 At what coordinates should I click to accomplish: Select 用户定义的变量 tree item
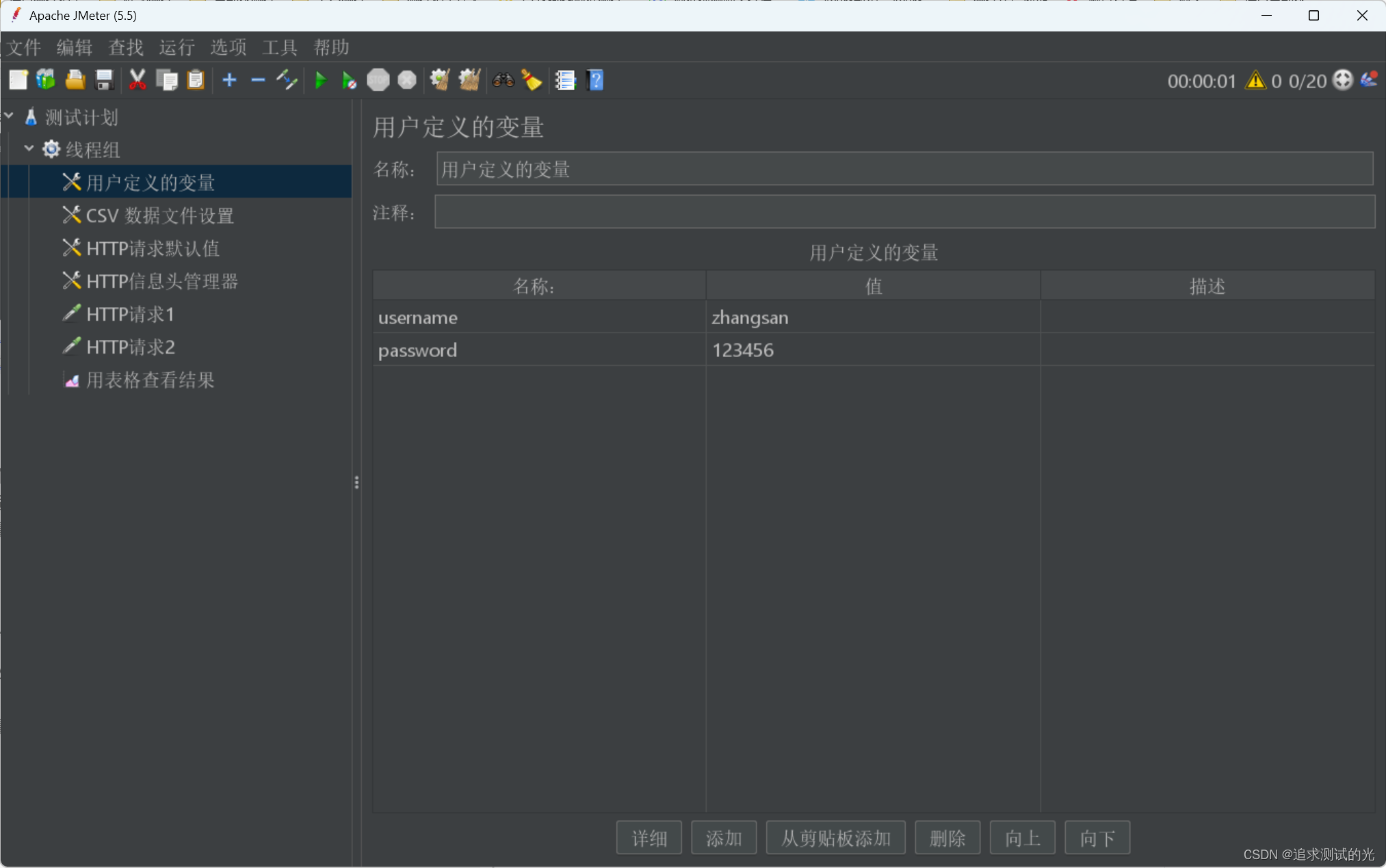[151, 182]
